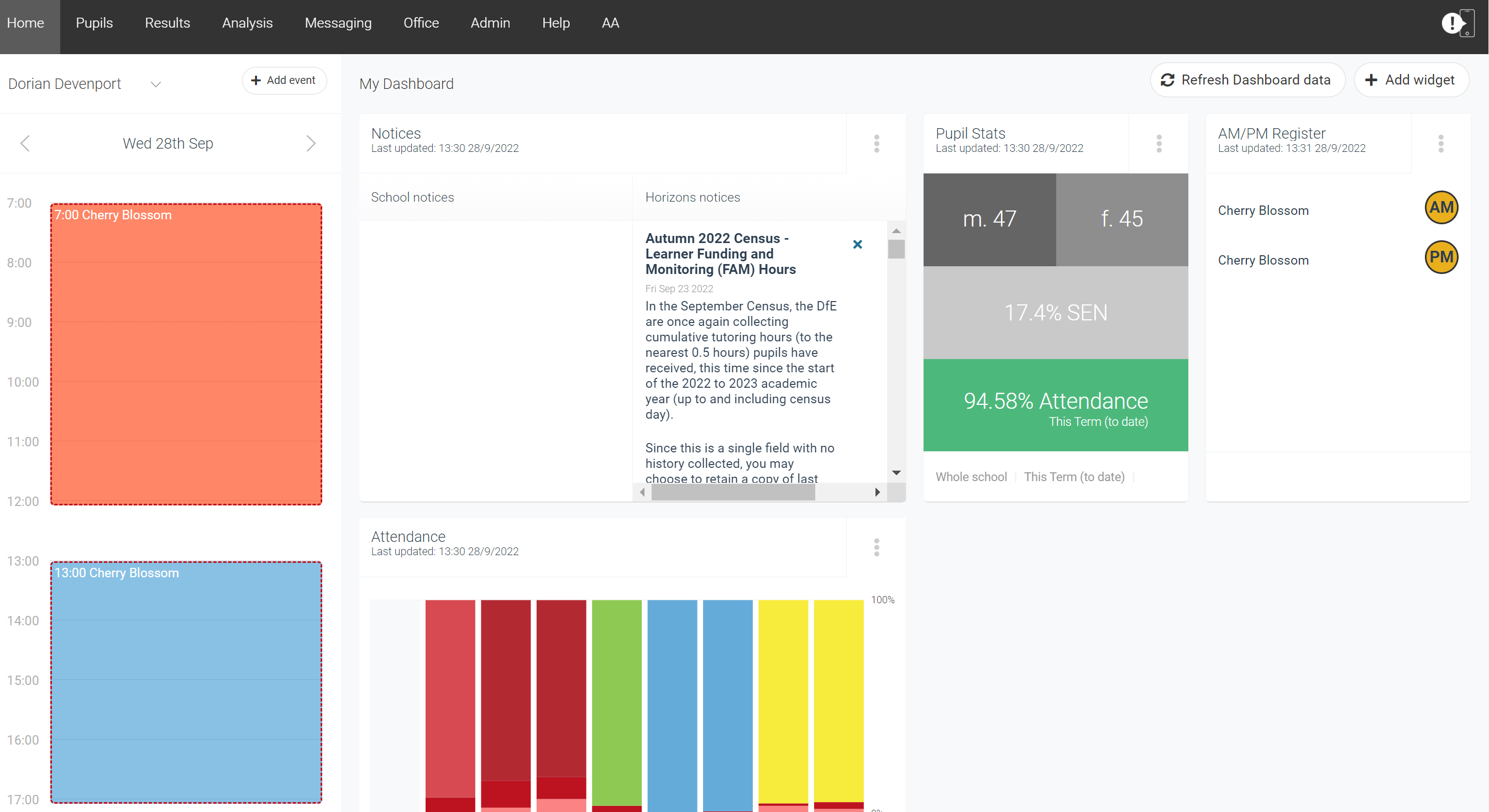Click This Term (to date) filter link
Image resolution: width=1489 pixels, height=812 pixels.
(1074, 477)
